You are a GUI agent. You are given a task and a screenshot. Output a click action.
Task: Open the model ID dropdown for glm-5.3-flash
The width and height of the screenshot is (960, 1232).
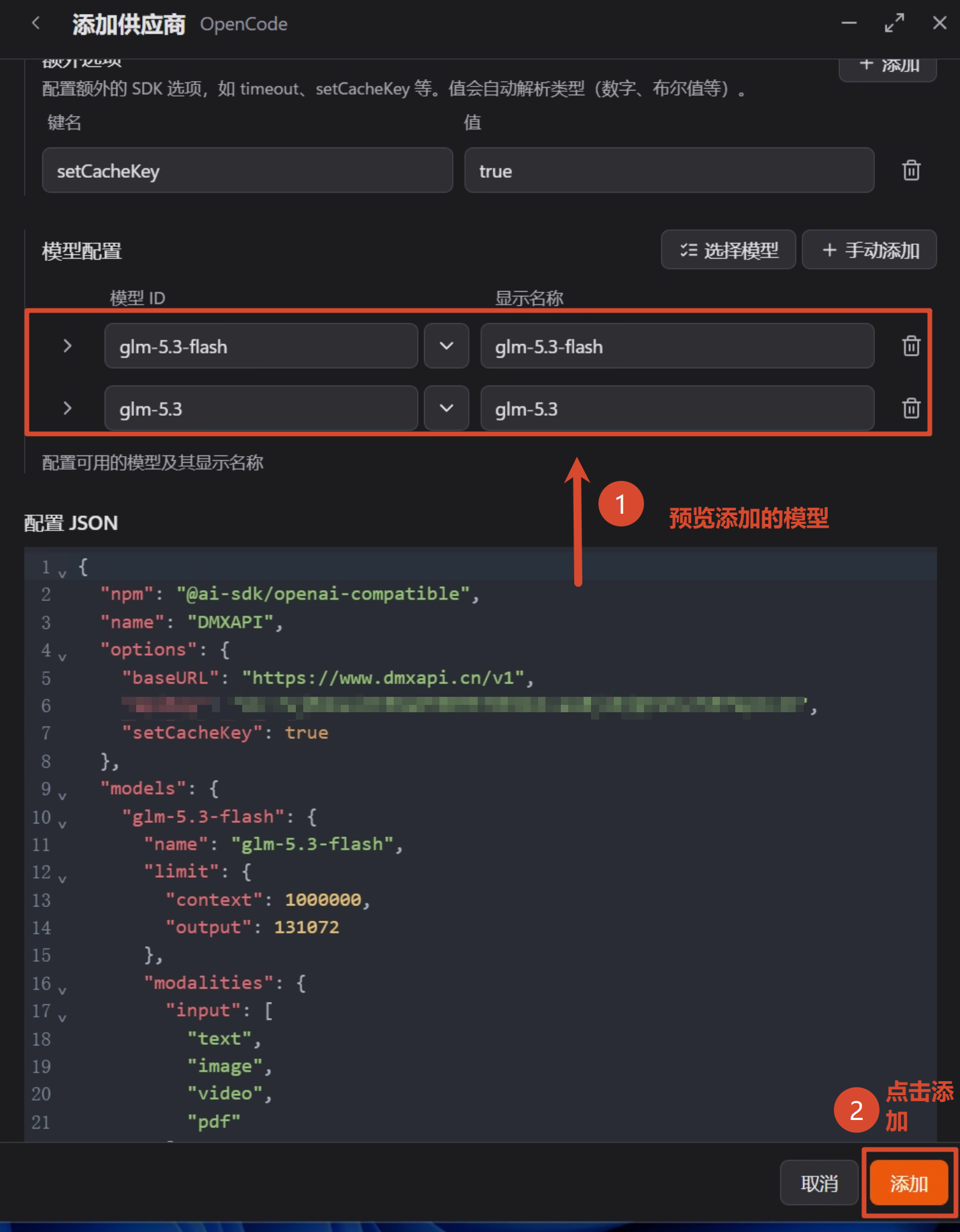tap(446, 346)
